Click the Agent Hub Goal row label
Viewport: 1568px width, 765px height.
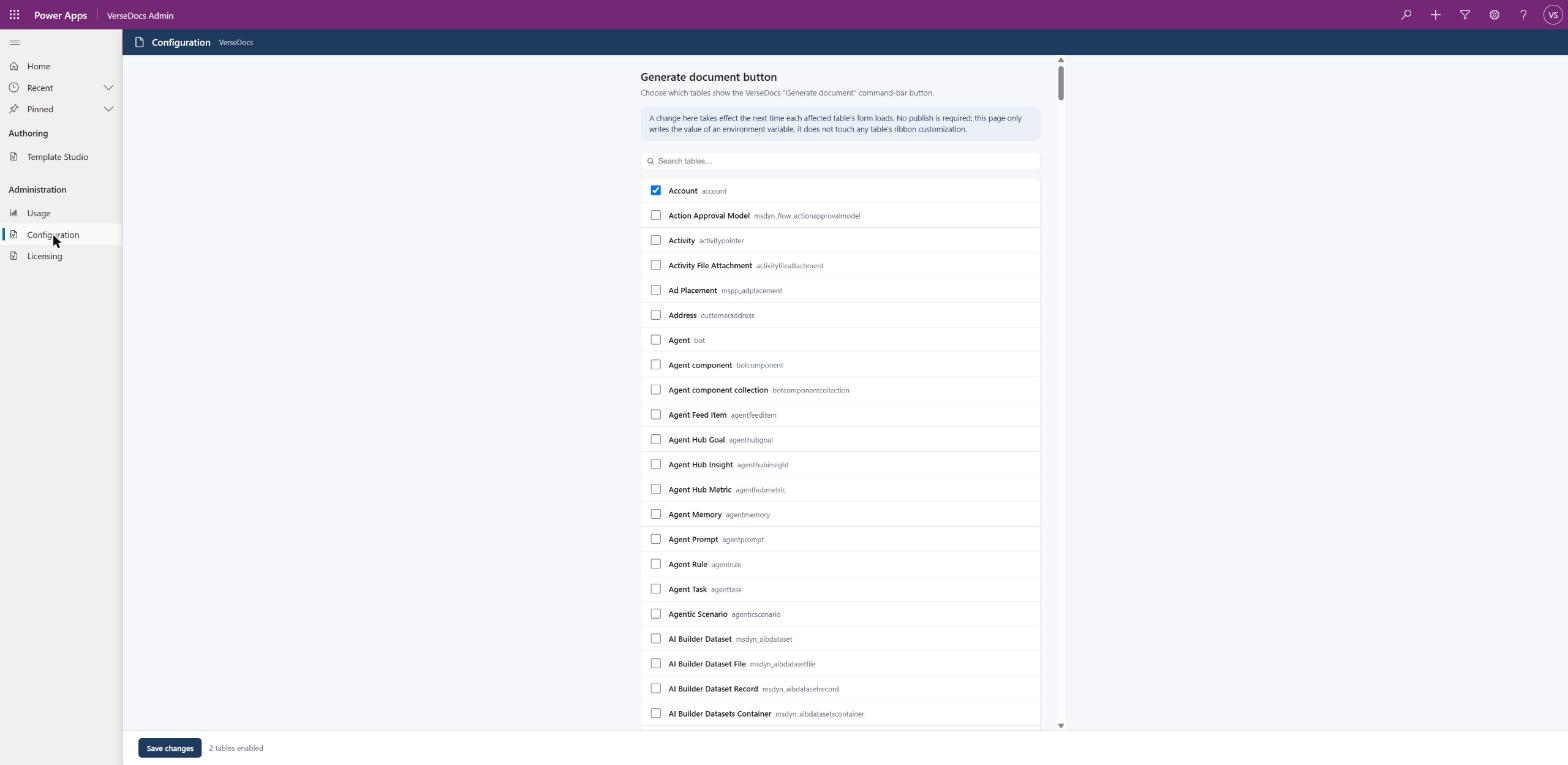[696, 440]
